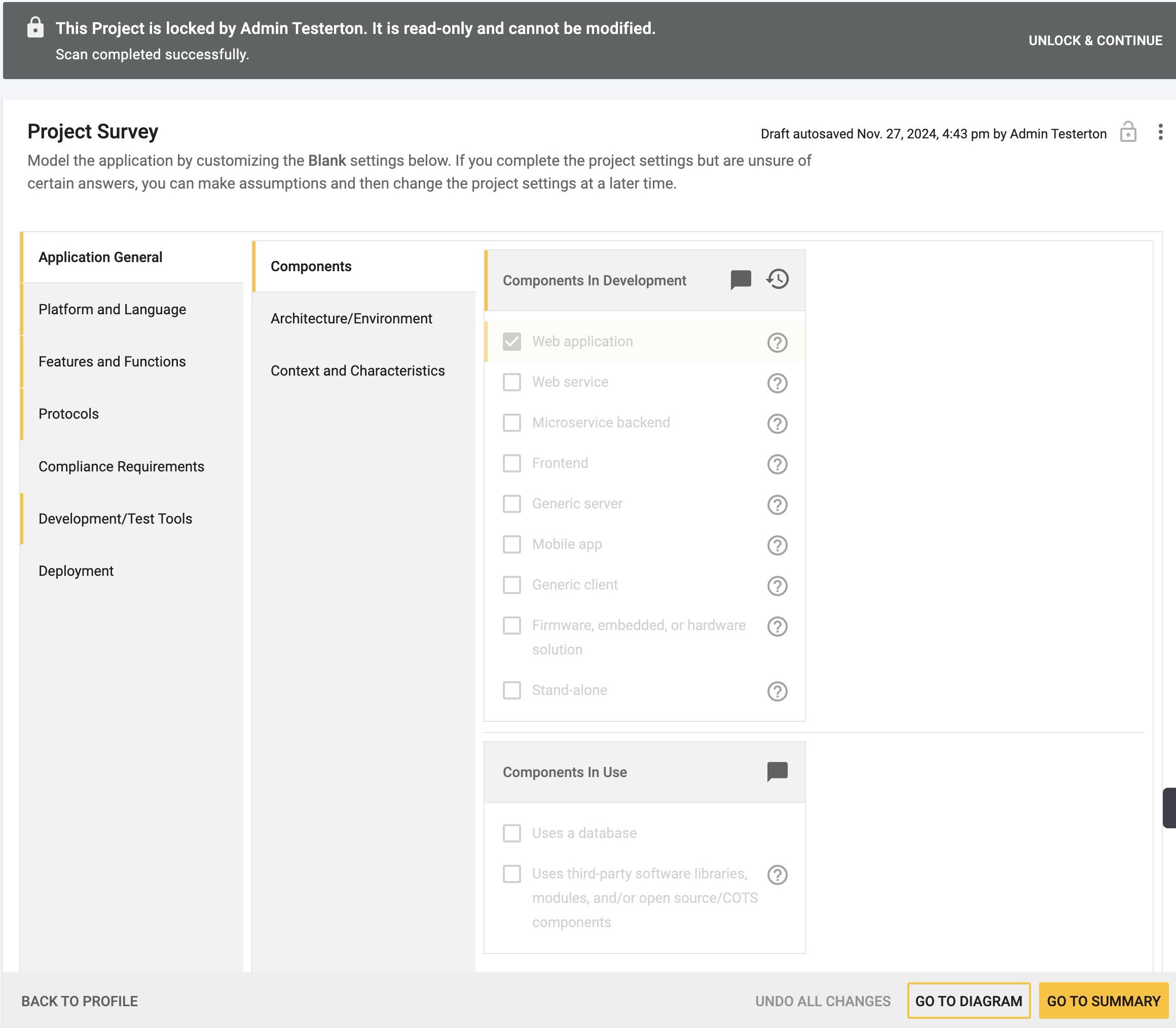
Task: Click the dark side panel handle at right edge
Action: pos(1169,807)
